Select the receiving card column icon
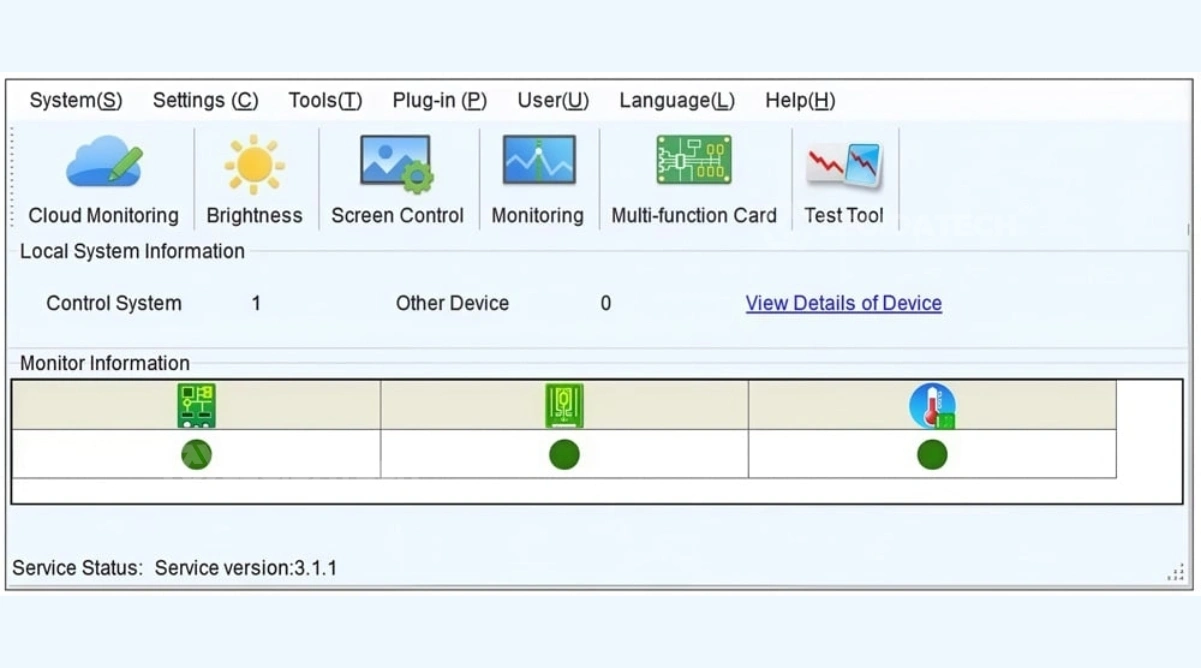This screenshot has height=668, width=1201. coord(564,406)
